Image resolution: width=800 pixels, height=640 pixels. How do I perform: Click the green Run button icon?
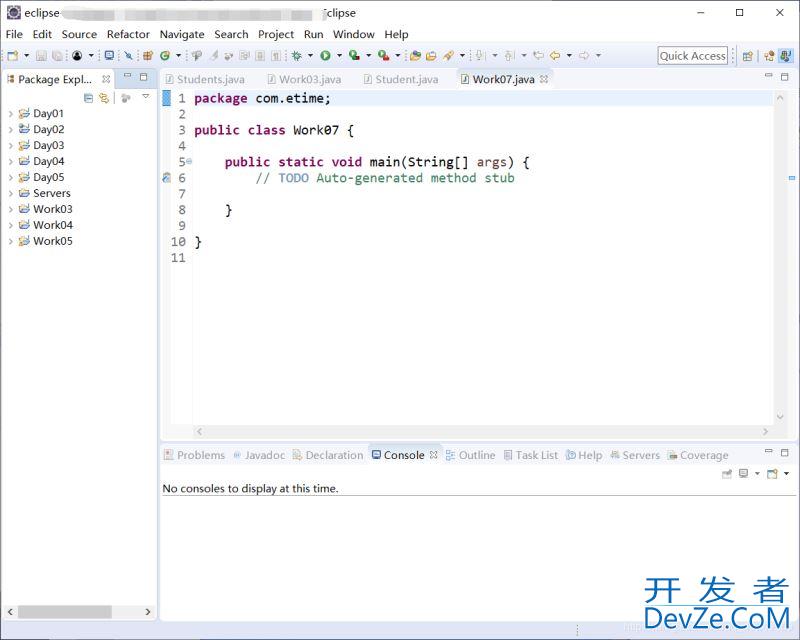click(326, 56)
